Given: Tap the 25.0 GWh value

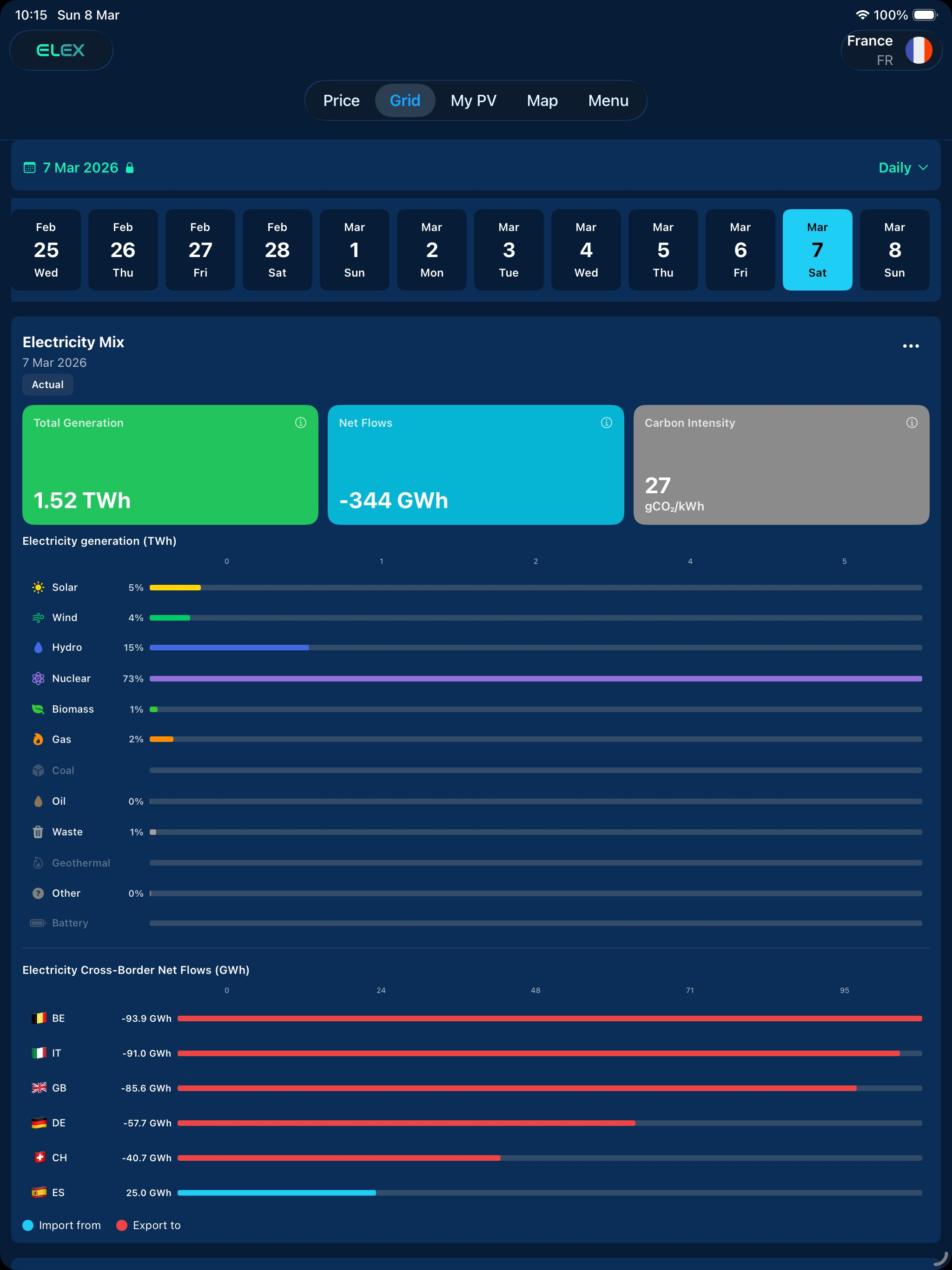Looking at the screenshot, I should [x=149, y=1192].
